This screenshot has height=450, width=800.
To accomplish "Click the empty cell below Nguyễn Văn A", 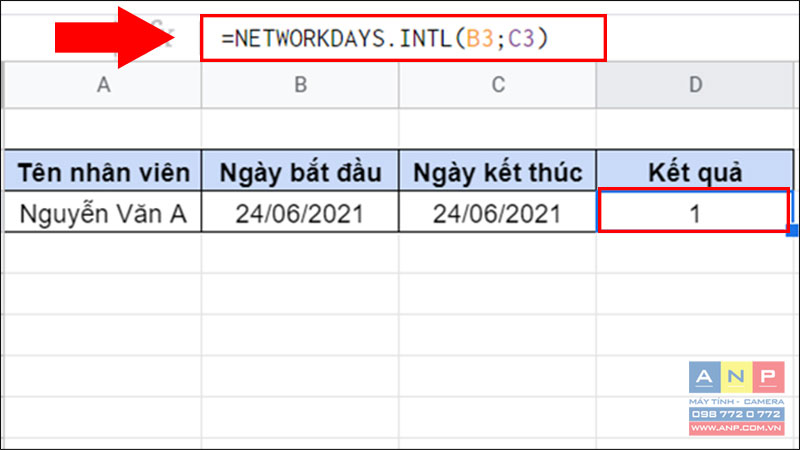I will (x=101, y=252).
